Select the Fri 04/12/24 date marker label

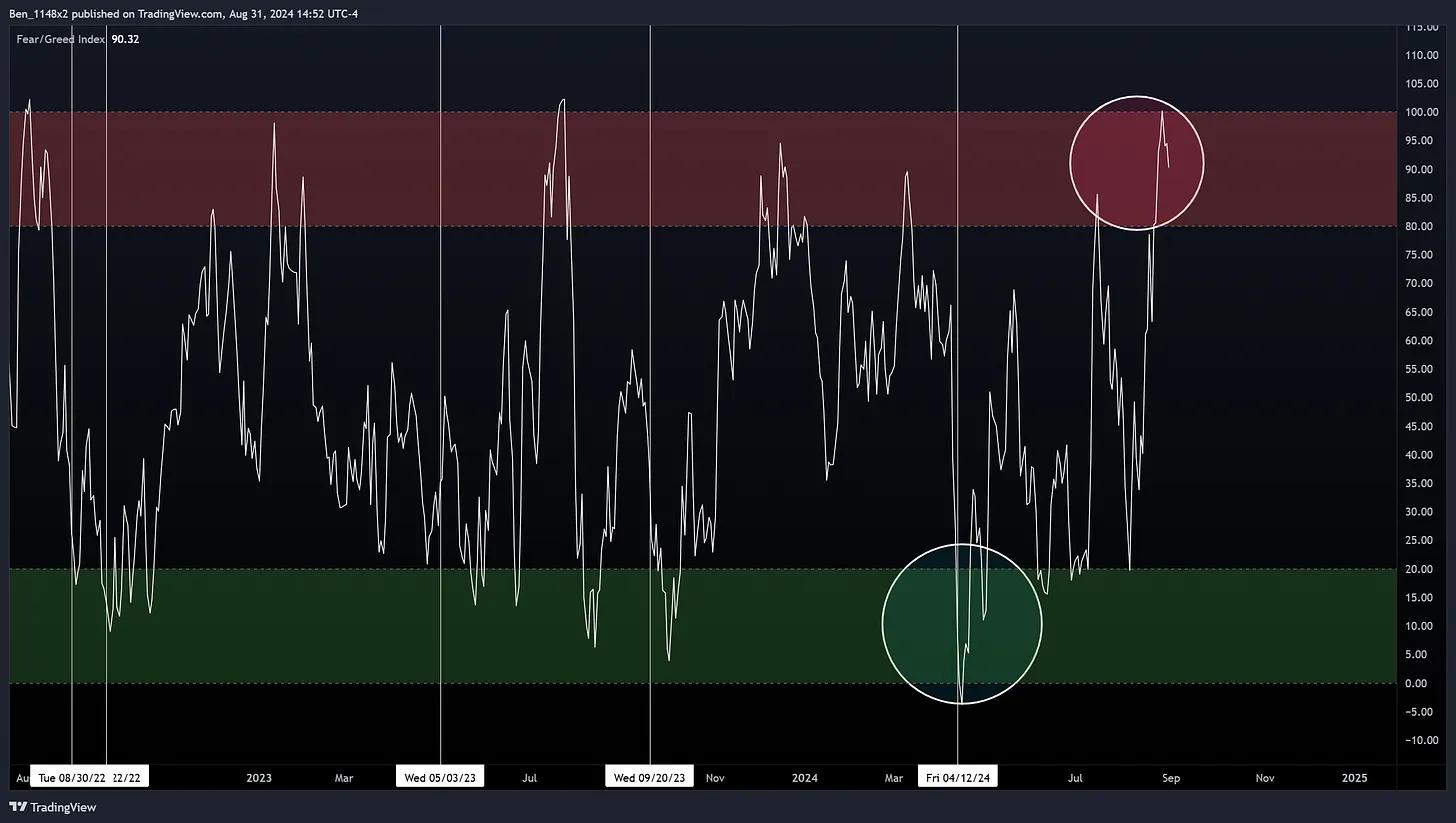(958, 777)
